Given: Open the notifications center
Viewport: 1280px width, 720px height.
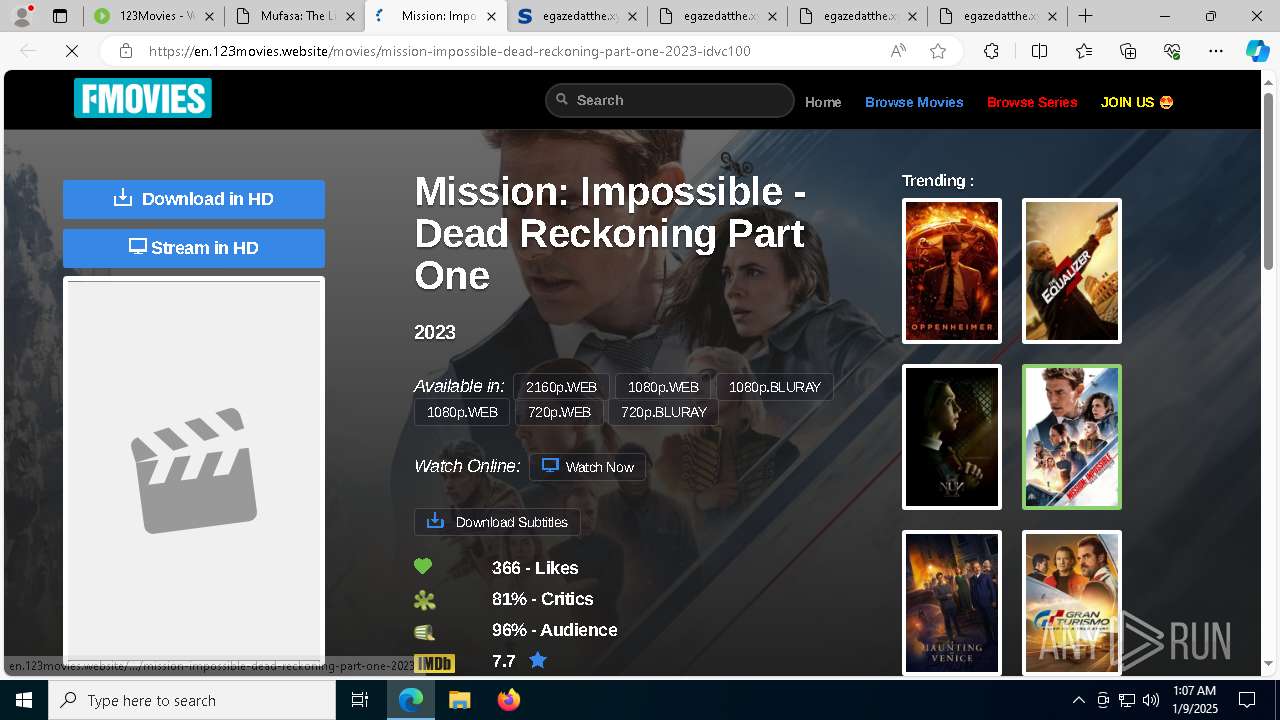Looking at the screenshot, I should pyautogui.click(x=1247, y=700).
